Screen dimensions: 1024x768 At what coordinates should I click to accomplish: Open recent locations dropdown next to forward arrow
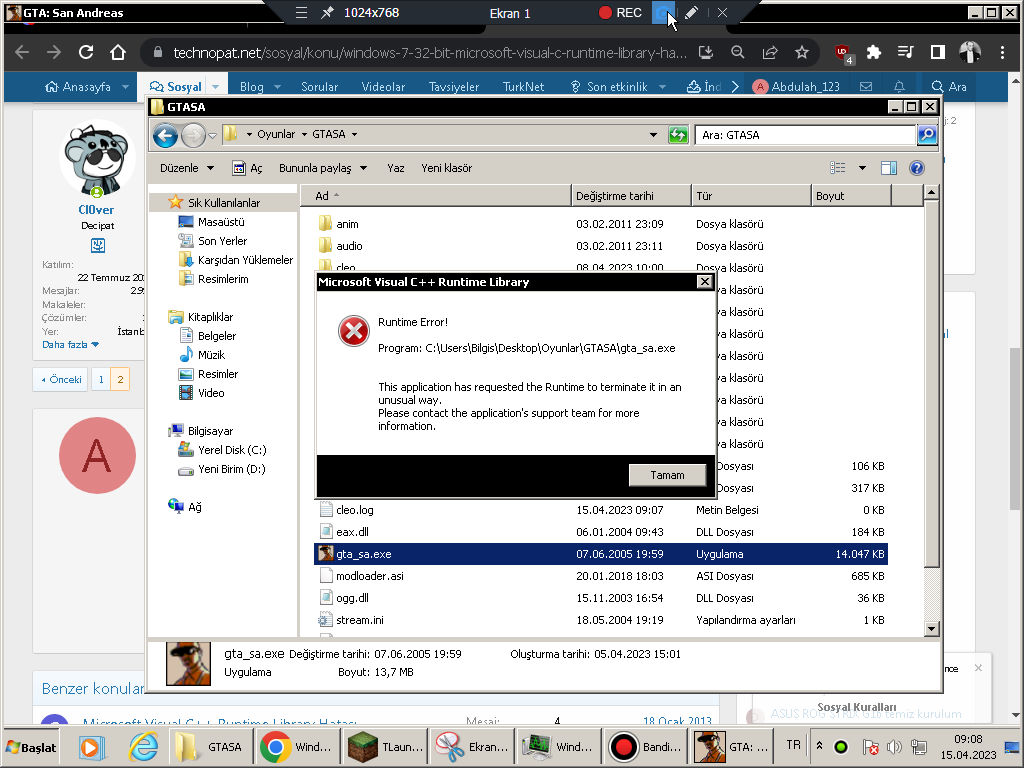point(212,135)
